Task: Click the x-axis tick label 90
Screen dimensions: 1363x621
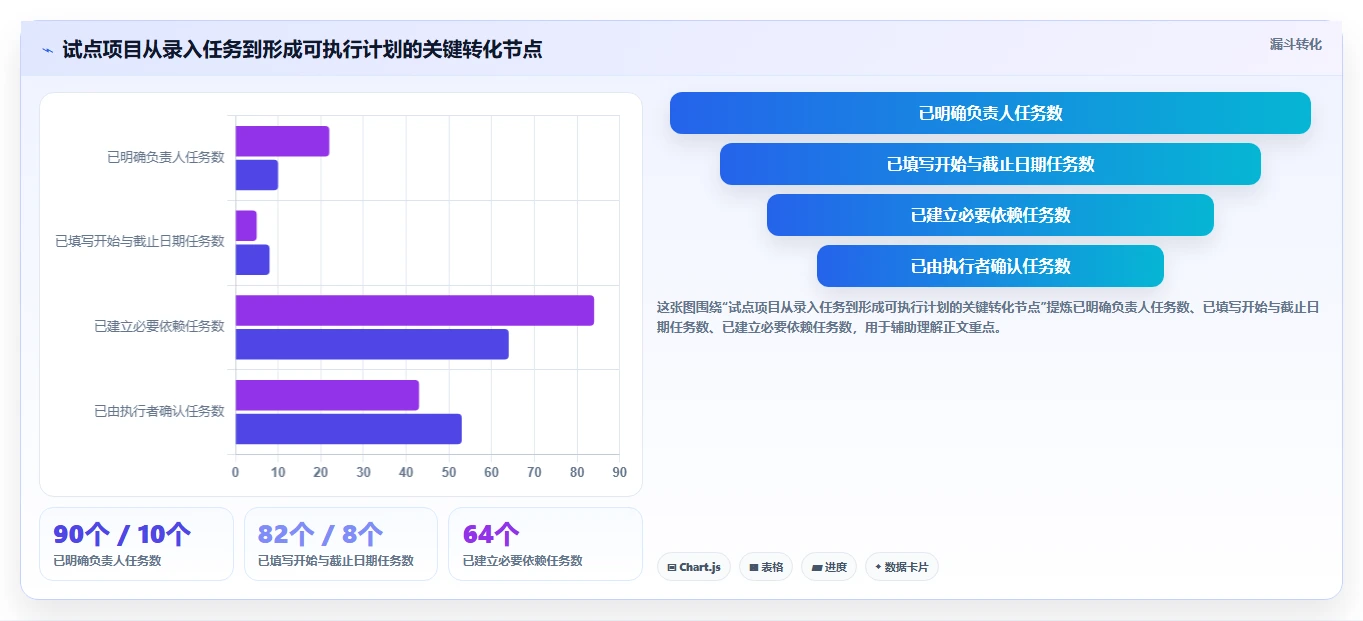Action: tap(619, 472)
